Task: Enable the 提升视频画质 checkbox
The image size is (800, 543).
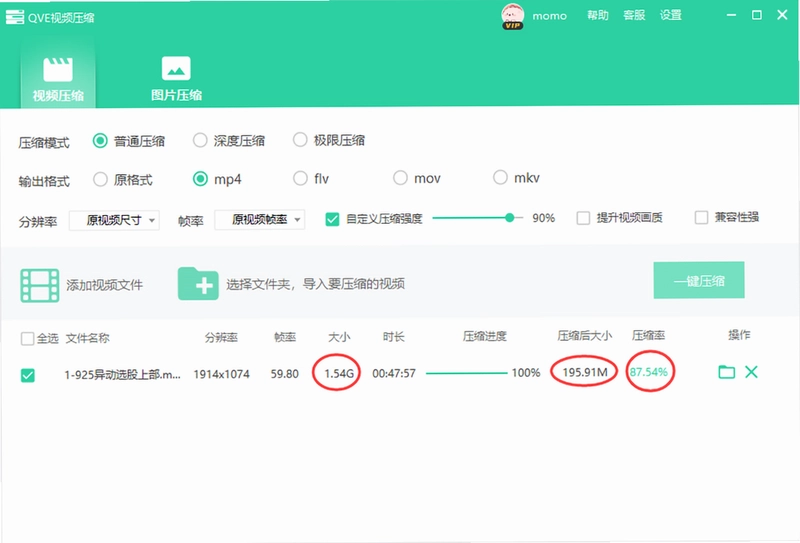Action: point(583,218)
